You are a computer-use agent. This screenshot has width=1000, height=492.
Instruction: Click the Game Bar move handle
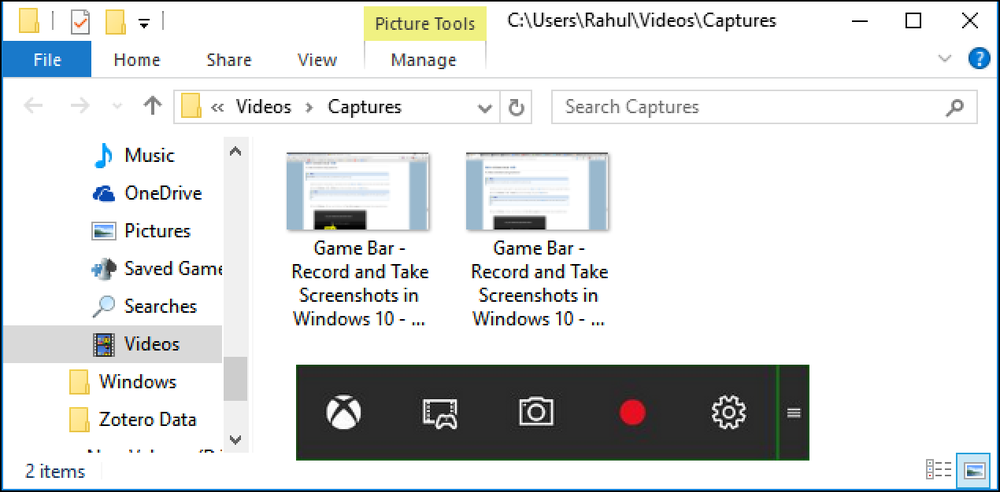click(793, 413)
